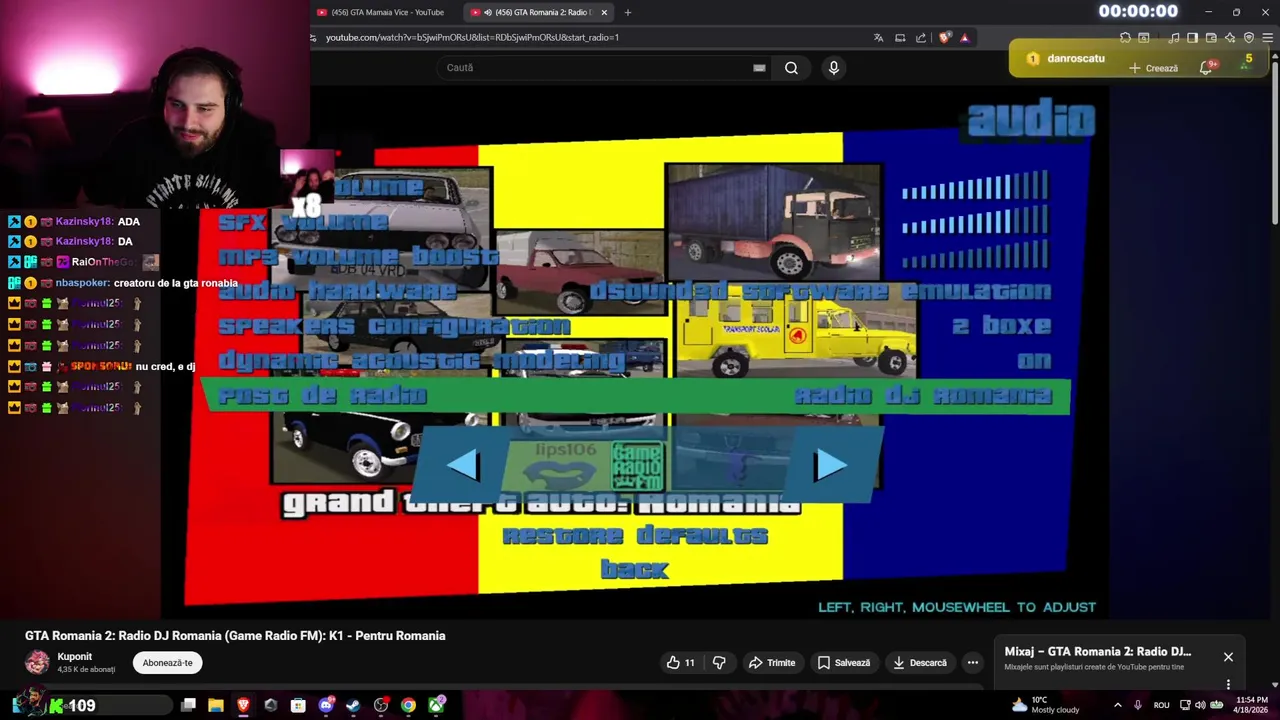The height and width of the screenshot is (720, 1280).
Task: Select 'speakers configuration' menu entry
Action: tap(394, 327)
